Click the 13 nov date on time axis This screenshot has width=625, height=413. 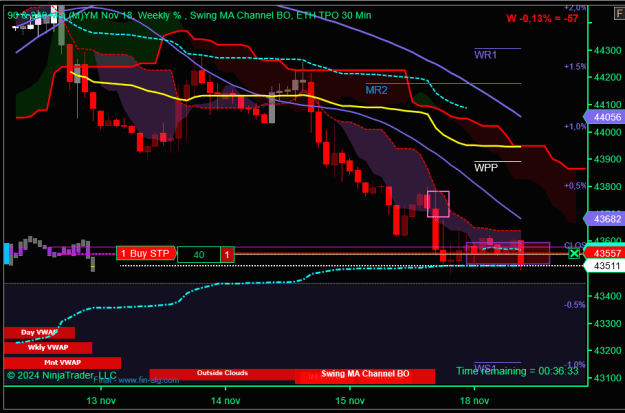tap(101, 400)
